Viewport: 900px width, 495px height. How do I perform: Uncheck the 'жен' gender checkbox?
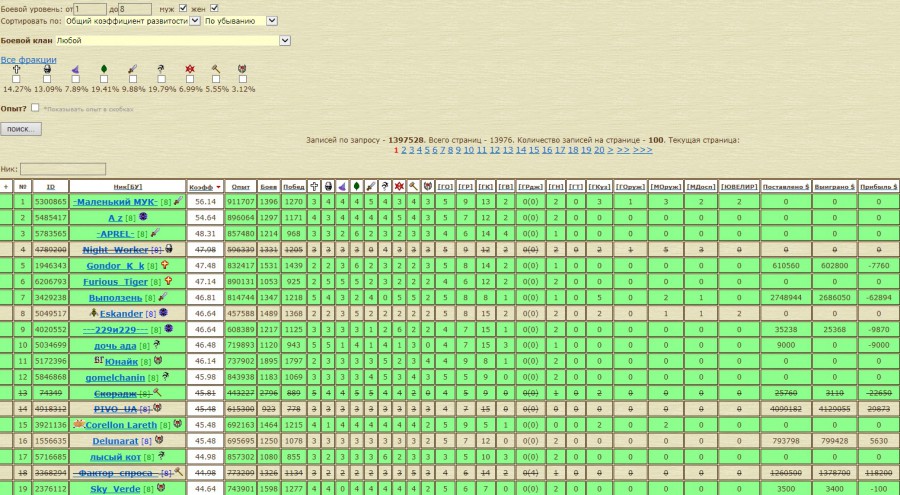215,8
